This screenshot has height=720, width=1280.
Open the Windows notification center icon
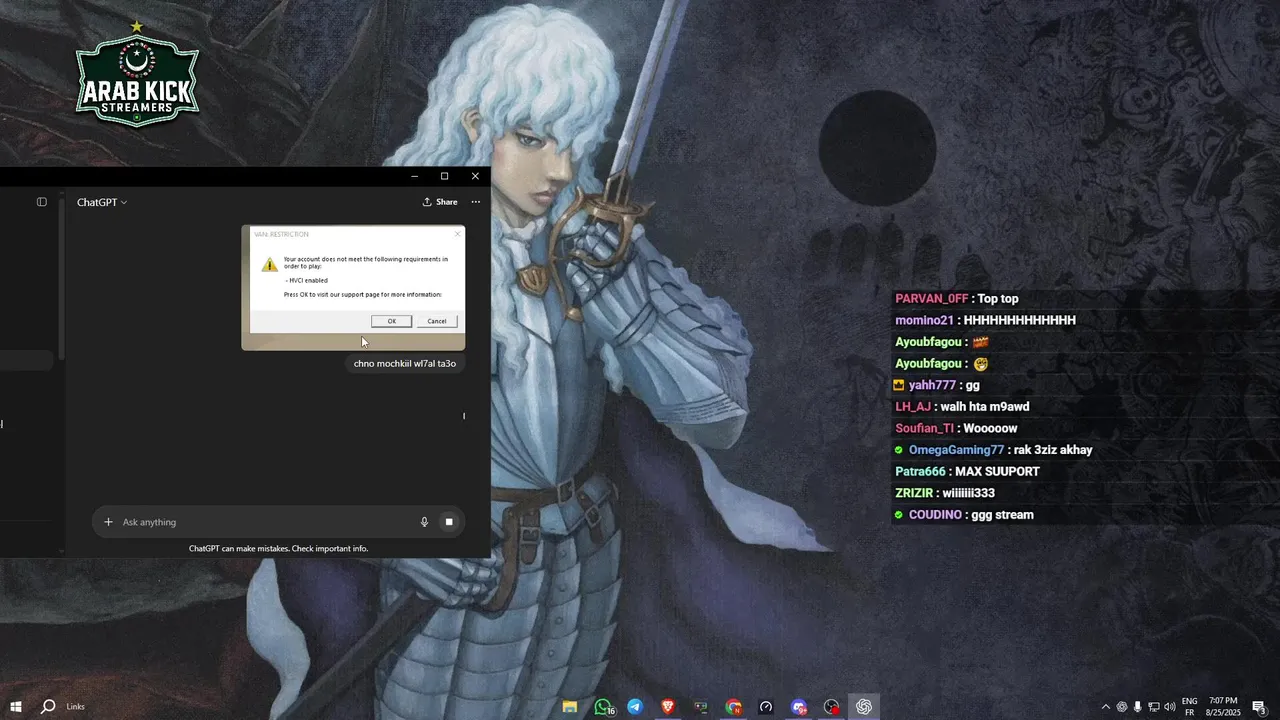click(x=1260, y=707)
